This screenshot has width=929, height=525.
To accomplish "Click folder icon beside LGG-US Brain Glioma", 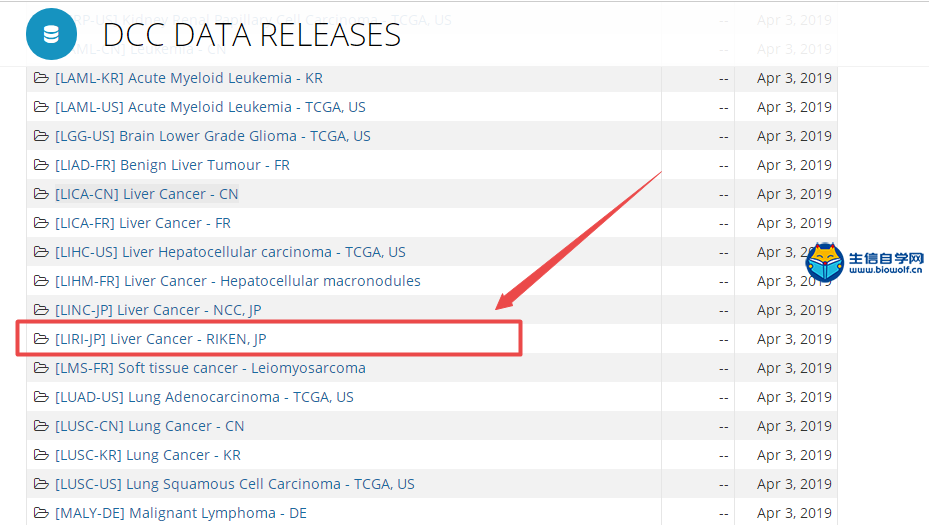I will (41, 136).
